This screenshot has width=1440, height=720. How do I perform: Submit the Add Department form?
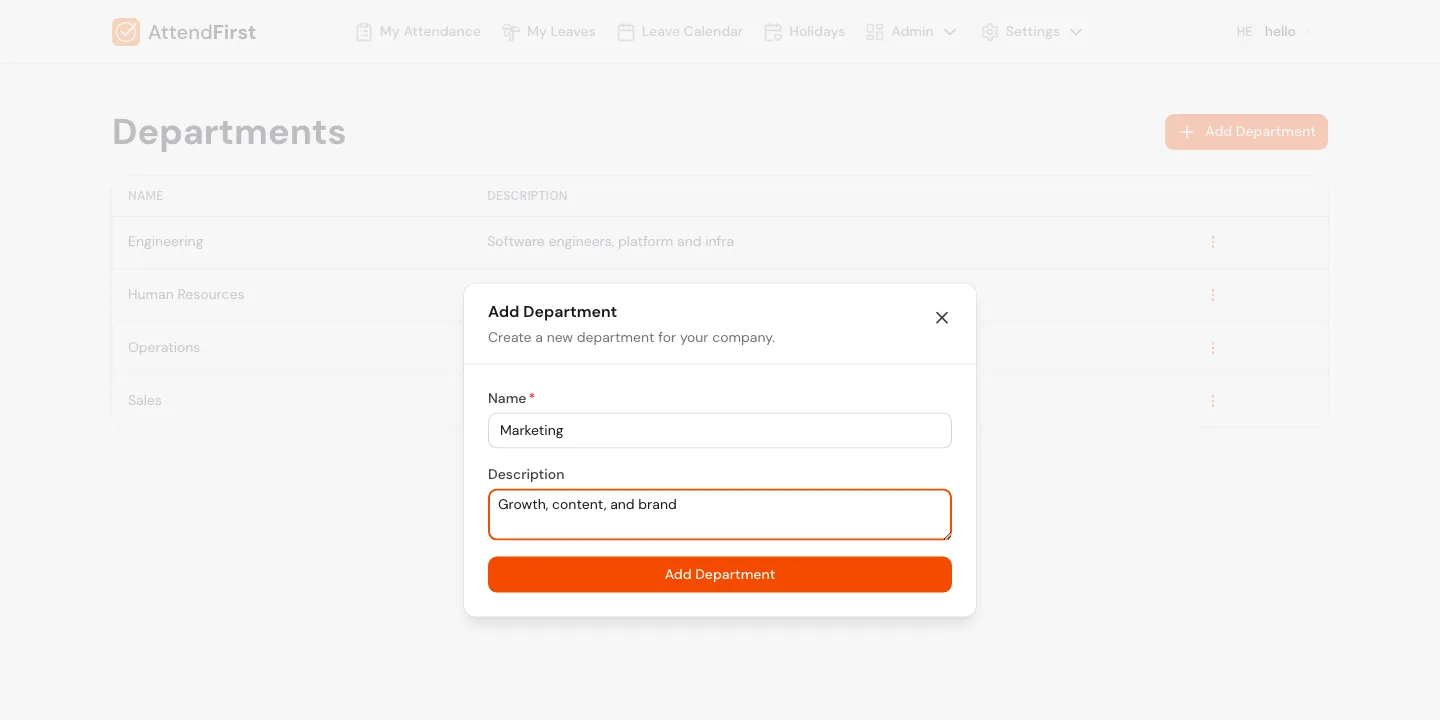pyautogui.click(x=720, y=574)
